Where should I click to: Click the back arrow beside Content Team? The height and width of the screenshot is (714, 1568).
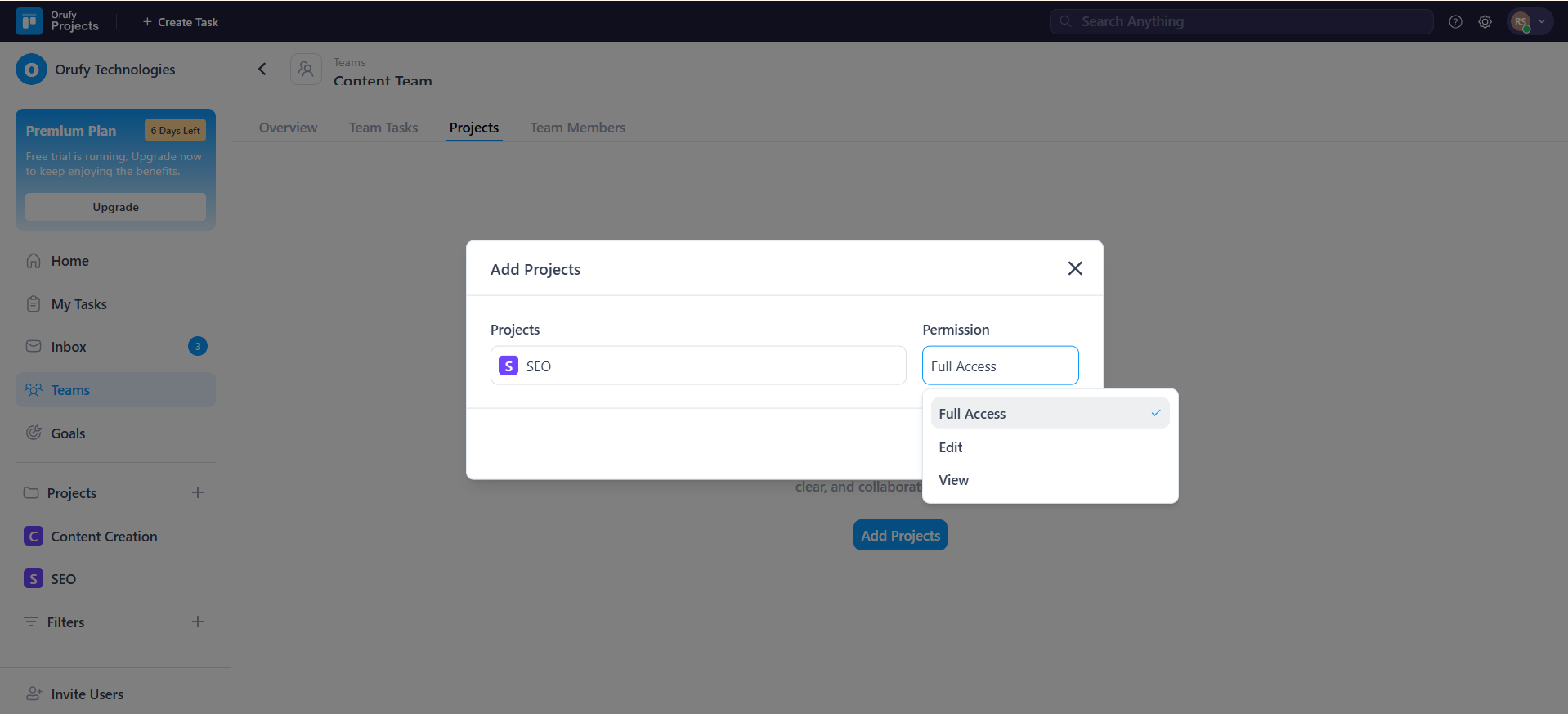pos(262,70)
